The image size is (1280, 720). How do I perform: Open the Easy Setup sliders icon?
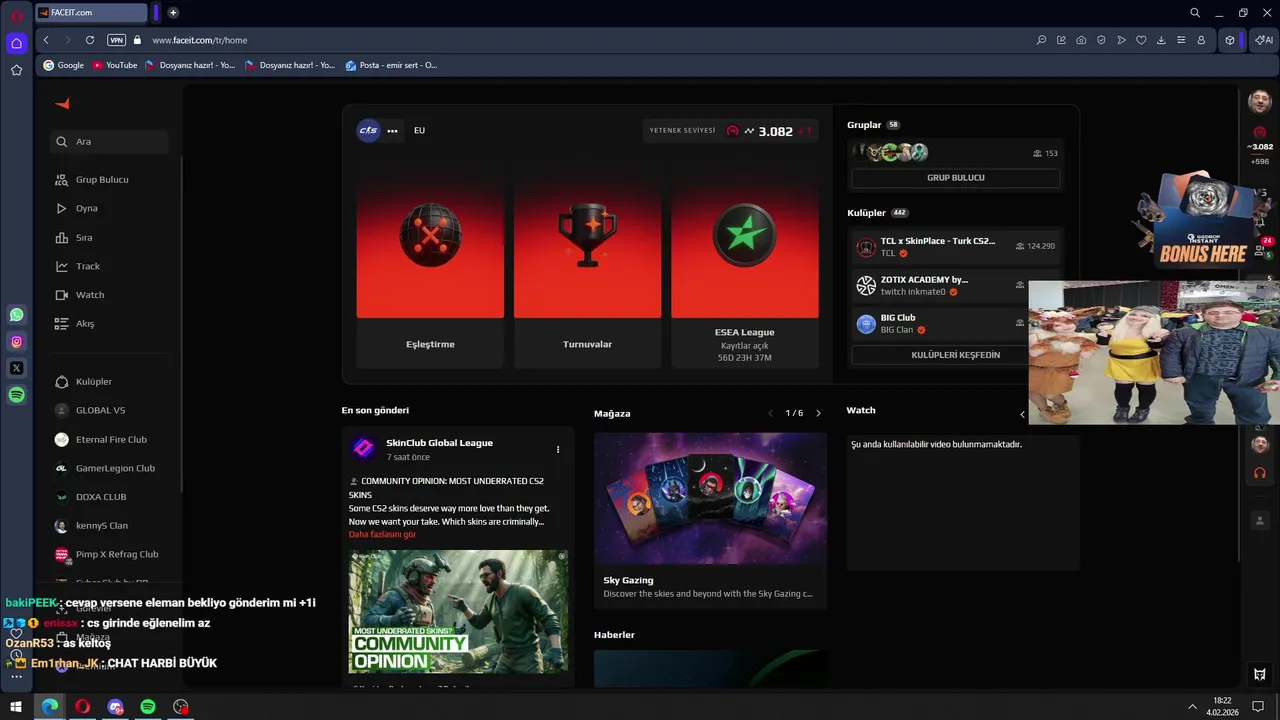coord(1181,40)
